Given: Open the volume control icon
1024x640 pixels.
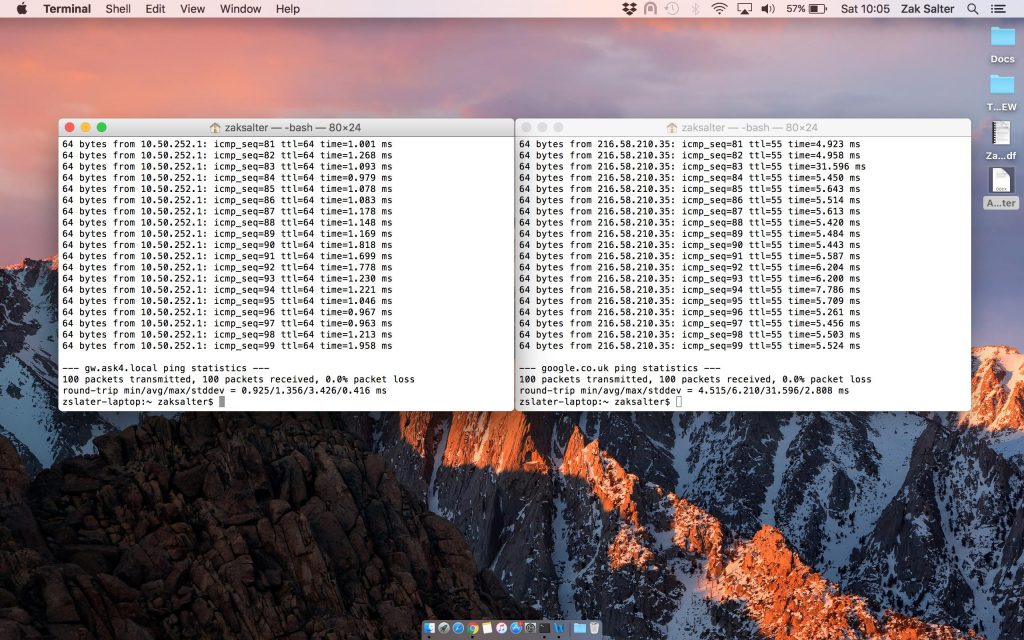Looking at the screenshot, I should click(768, 8).
